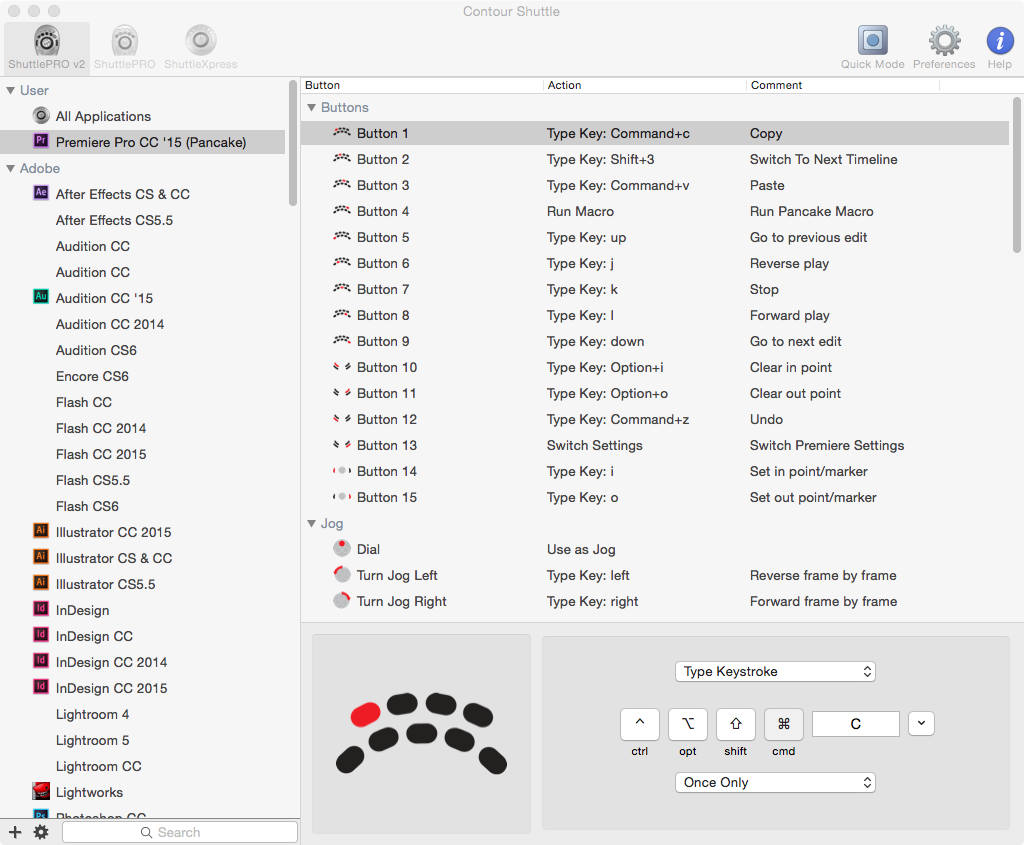This screenshot has width=1024, height=845.
Task: Click the Lightworks application entry
Action: [89, 792]
